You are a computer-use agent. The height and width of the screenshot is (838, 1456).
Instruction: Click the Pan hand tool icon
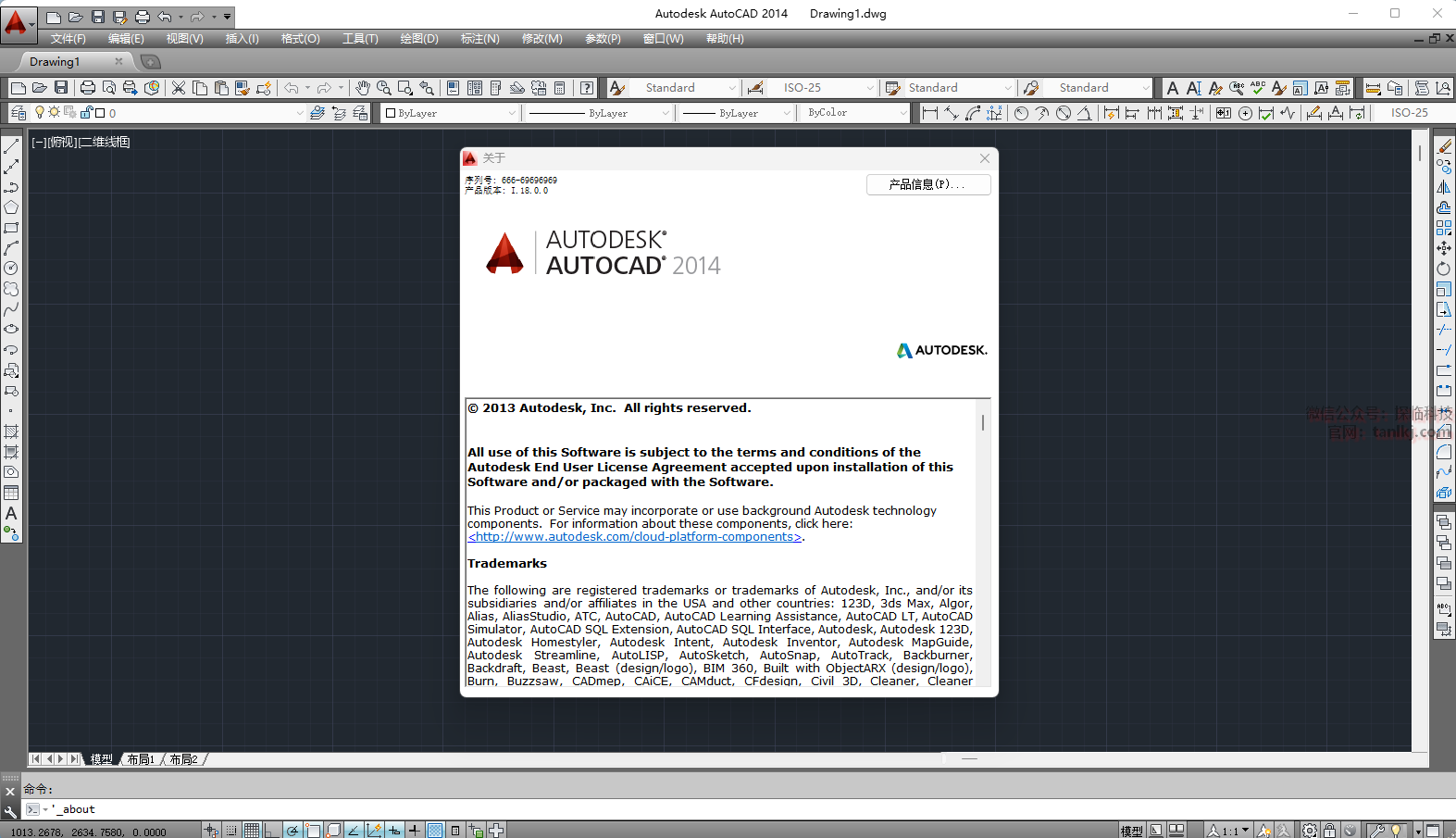pos(363,88)
